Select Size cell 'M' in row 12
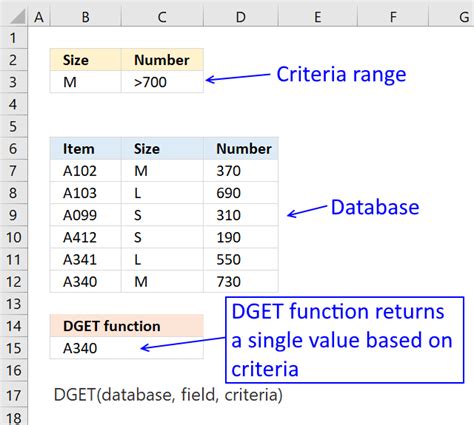 coord(162,282)
